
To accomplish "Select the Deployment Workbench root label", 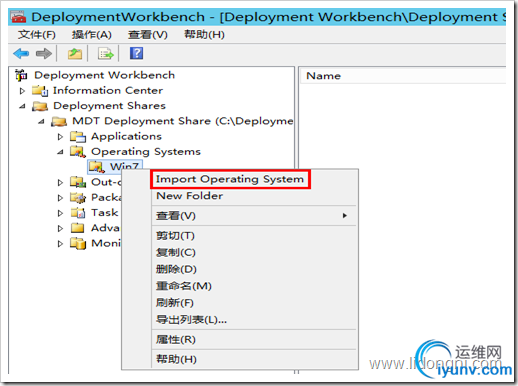I will 104,75.
